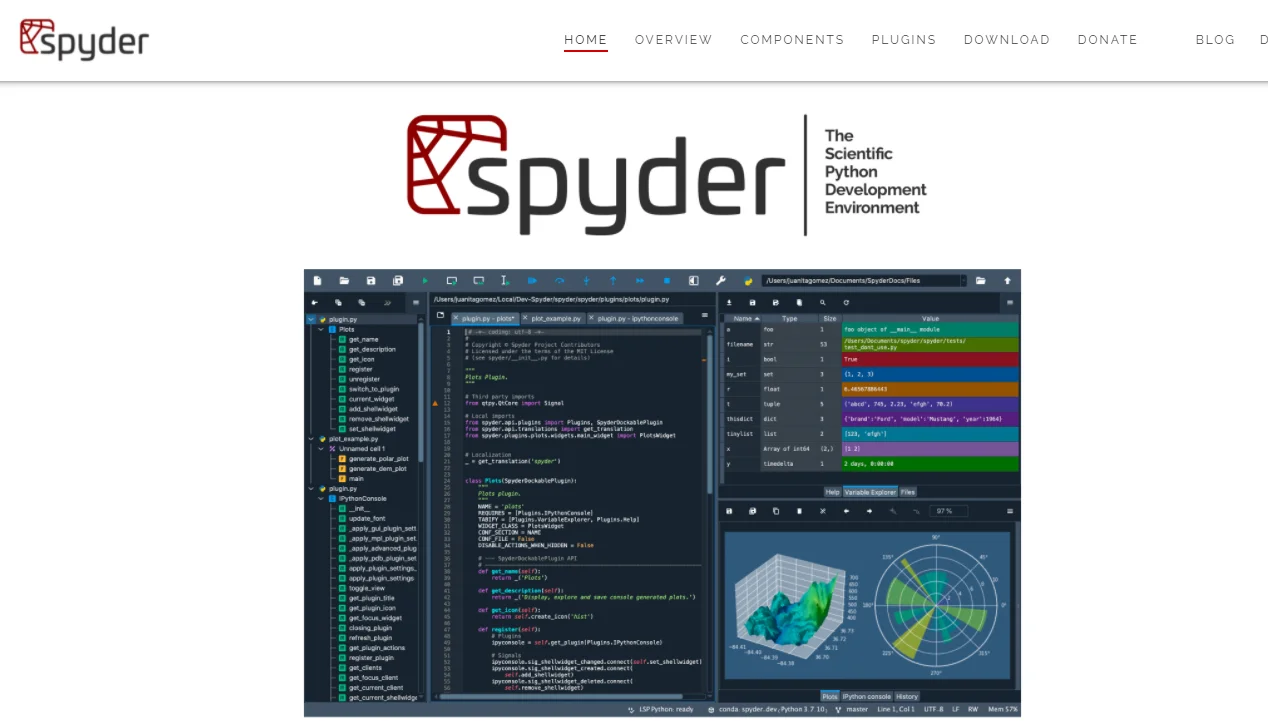1268x721 pixels.
Task: Click the Run selection or current line icon
Action: pos(506,281)
